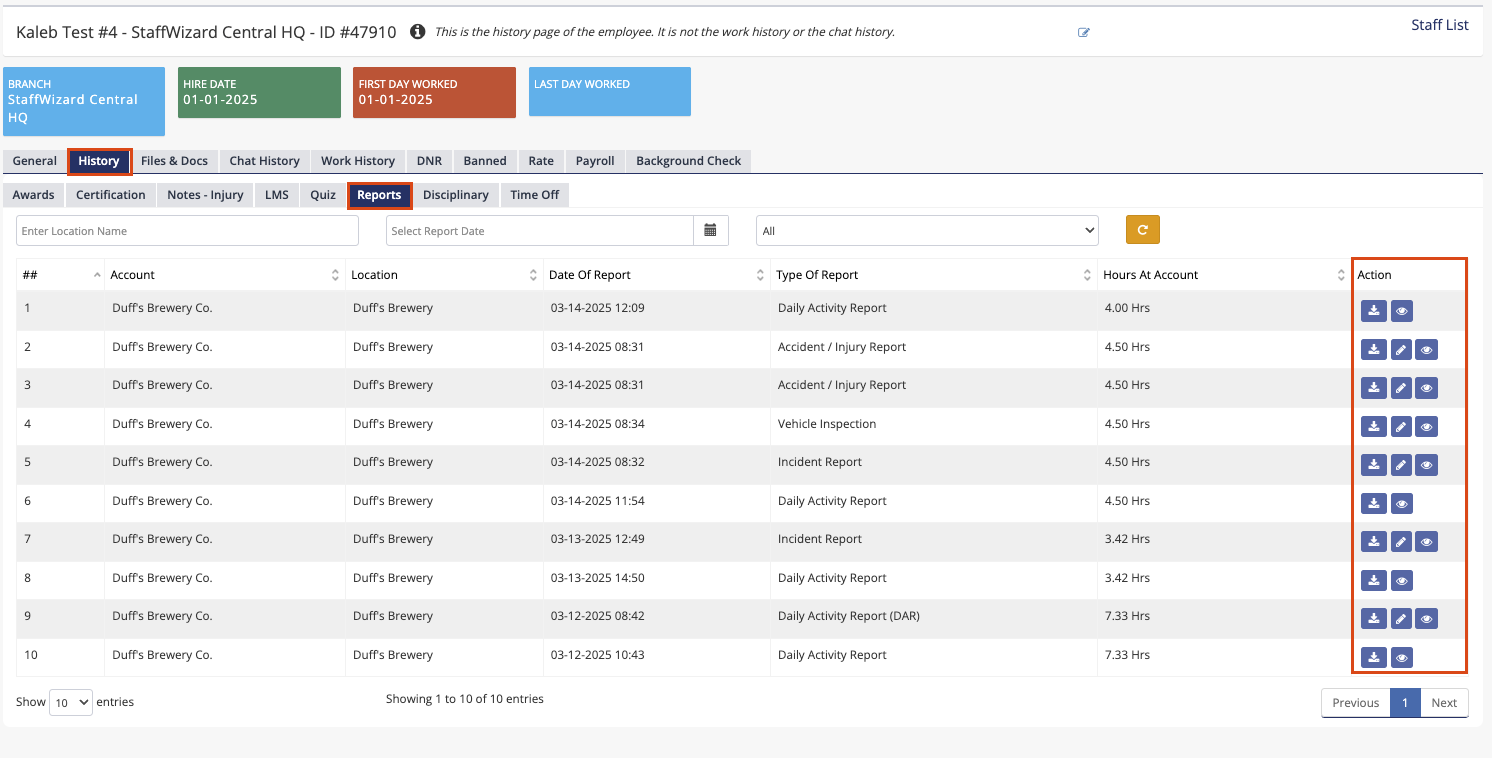Download the row 5 Incident Report
The height and width of the screenshot is (758, 1492).
1374,465
